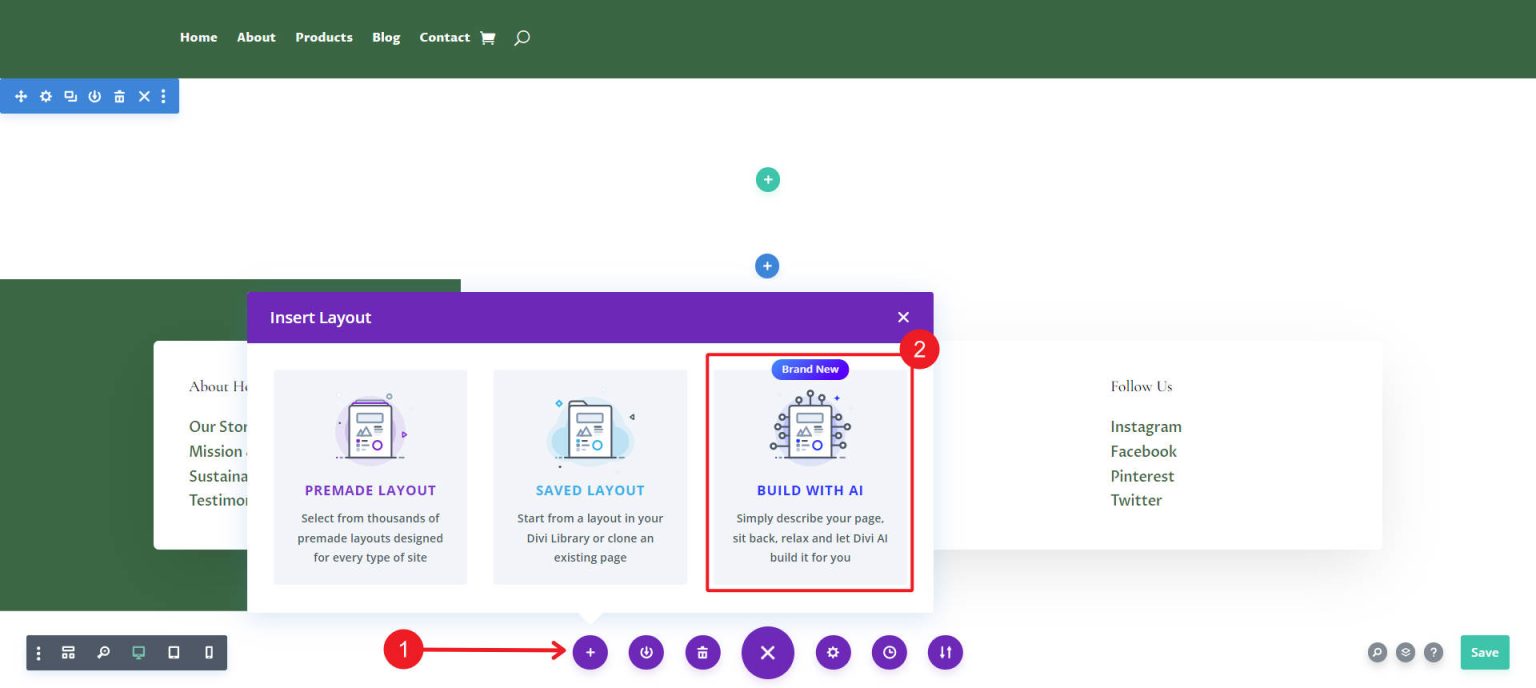
Task: Switch to phone view
Action: point(209,653)
